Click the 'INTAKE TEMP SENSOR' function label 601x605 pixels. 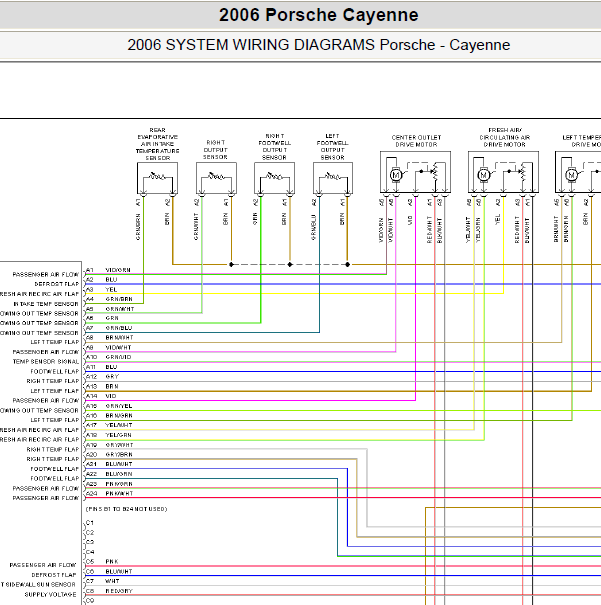click(46, 304)
